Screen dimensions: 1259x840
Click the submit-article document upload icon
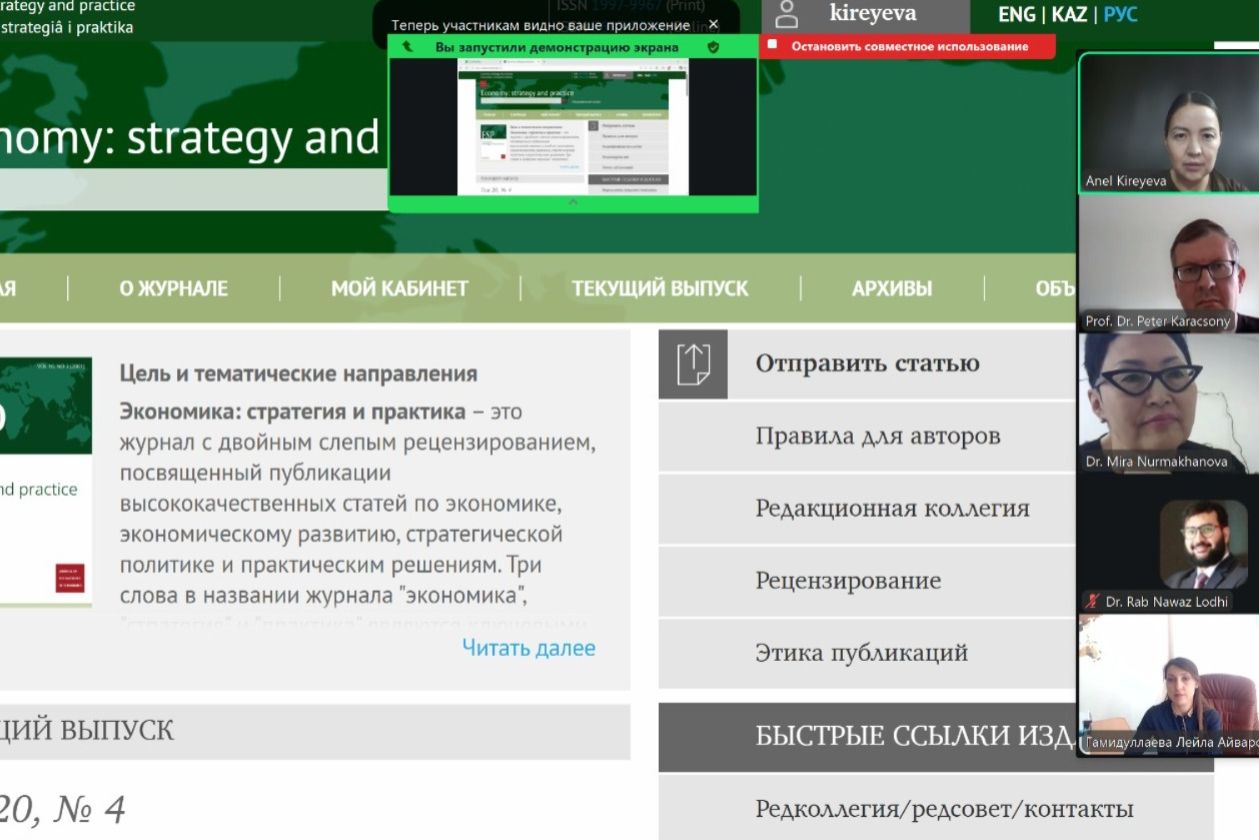pos(693,364)
